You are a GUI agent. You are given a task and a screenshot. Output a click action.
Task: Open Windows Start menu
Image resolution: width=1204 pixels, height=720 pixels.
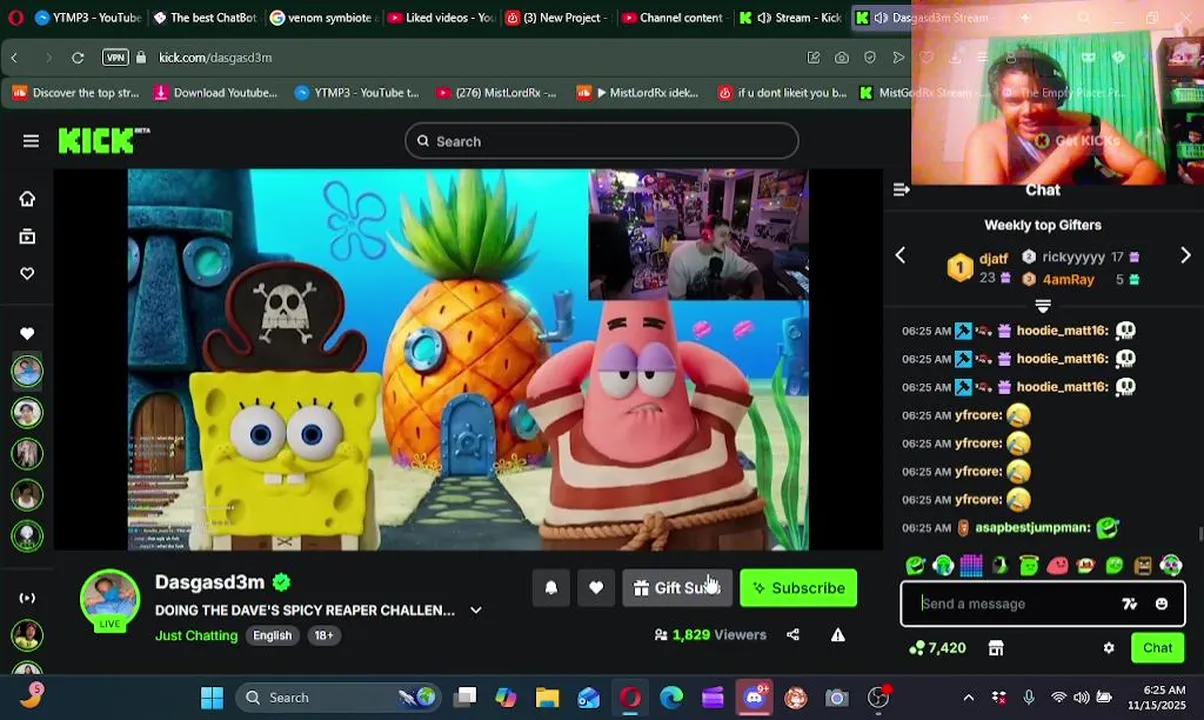(x=212, y=697)
